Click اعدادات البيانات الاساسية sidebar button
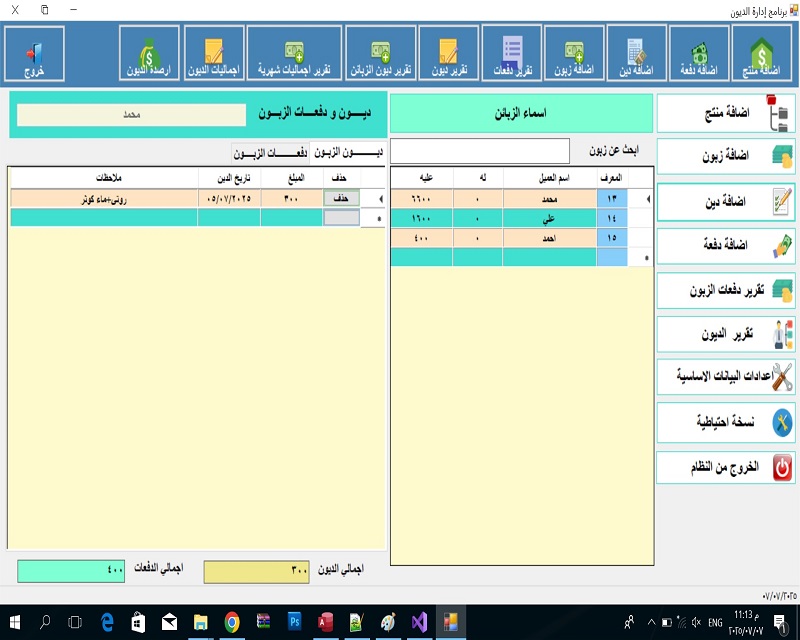This screenshot has width=800, height=640. (x=725, y=378)
